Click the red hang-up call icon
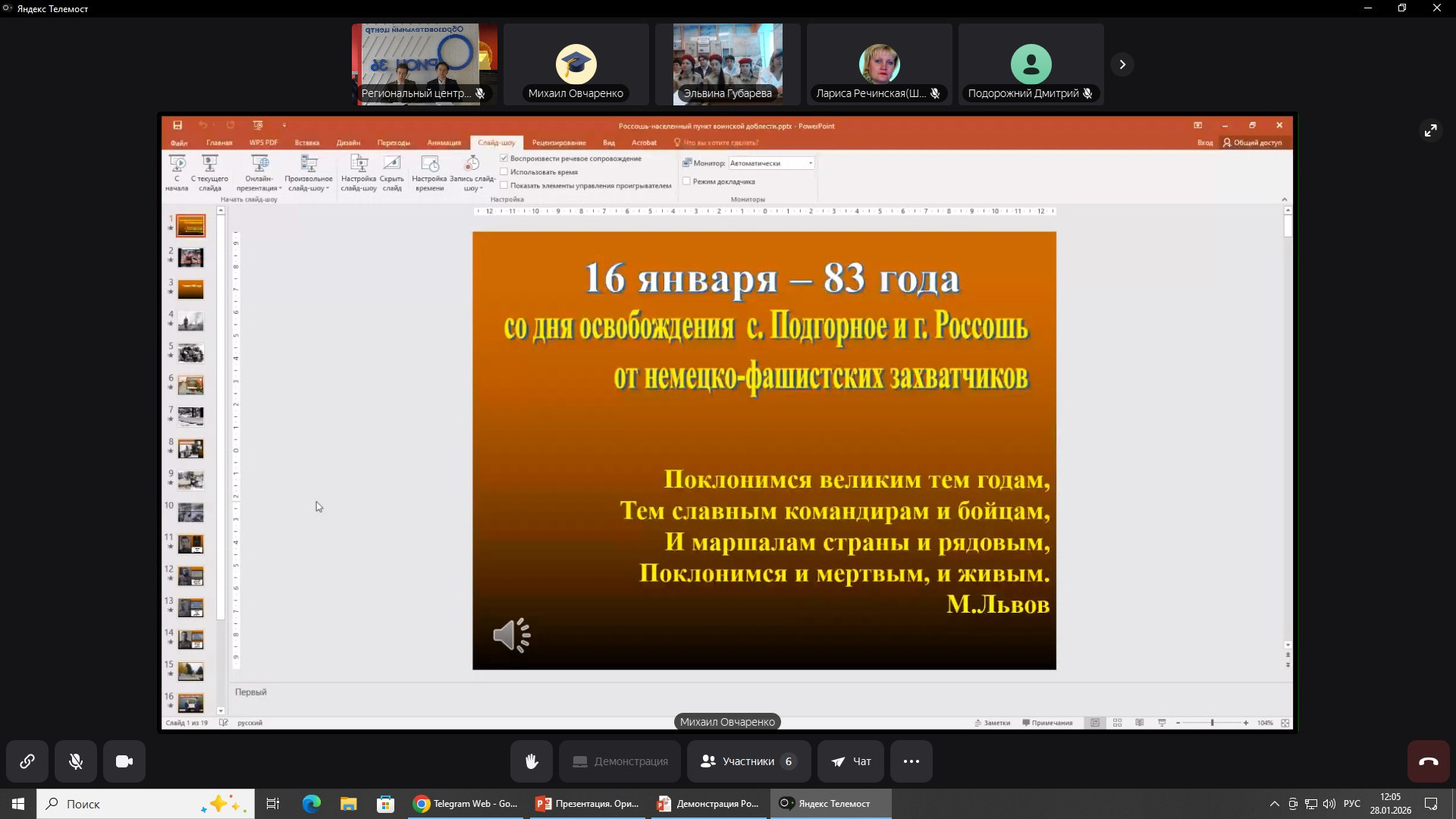 tap(1428, 761)
